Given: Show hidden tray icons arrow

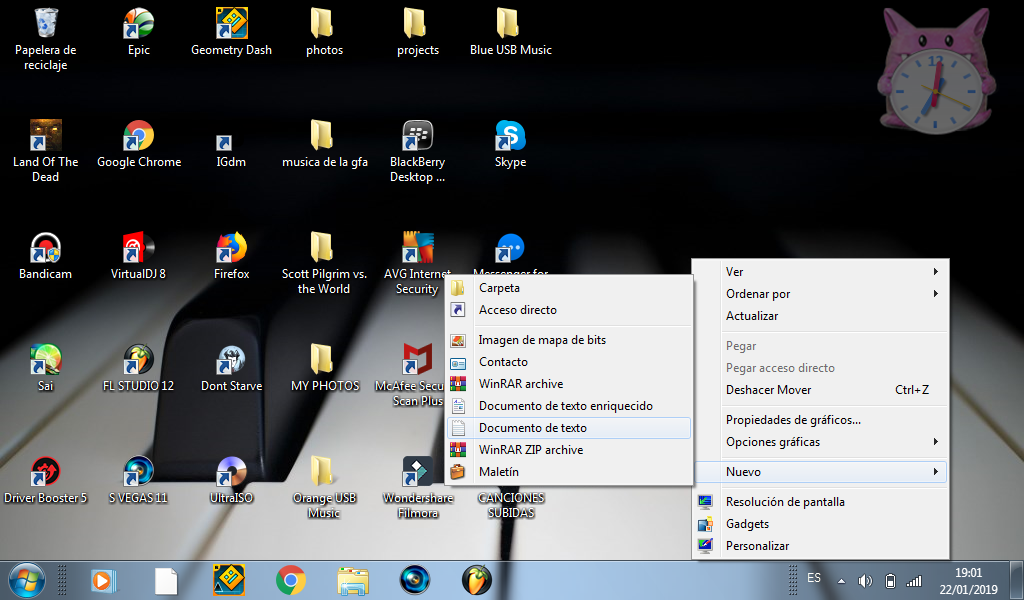Looking at the screenshot, I should pyautogui.click(x=841, y=581).
